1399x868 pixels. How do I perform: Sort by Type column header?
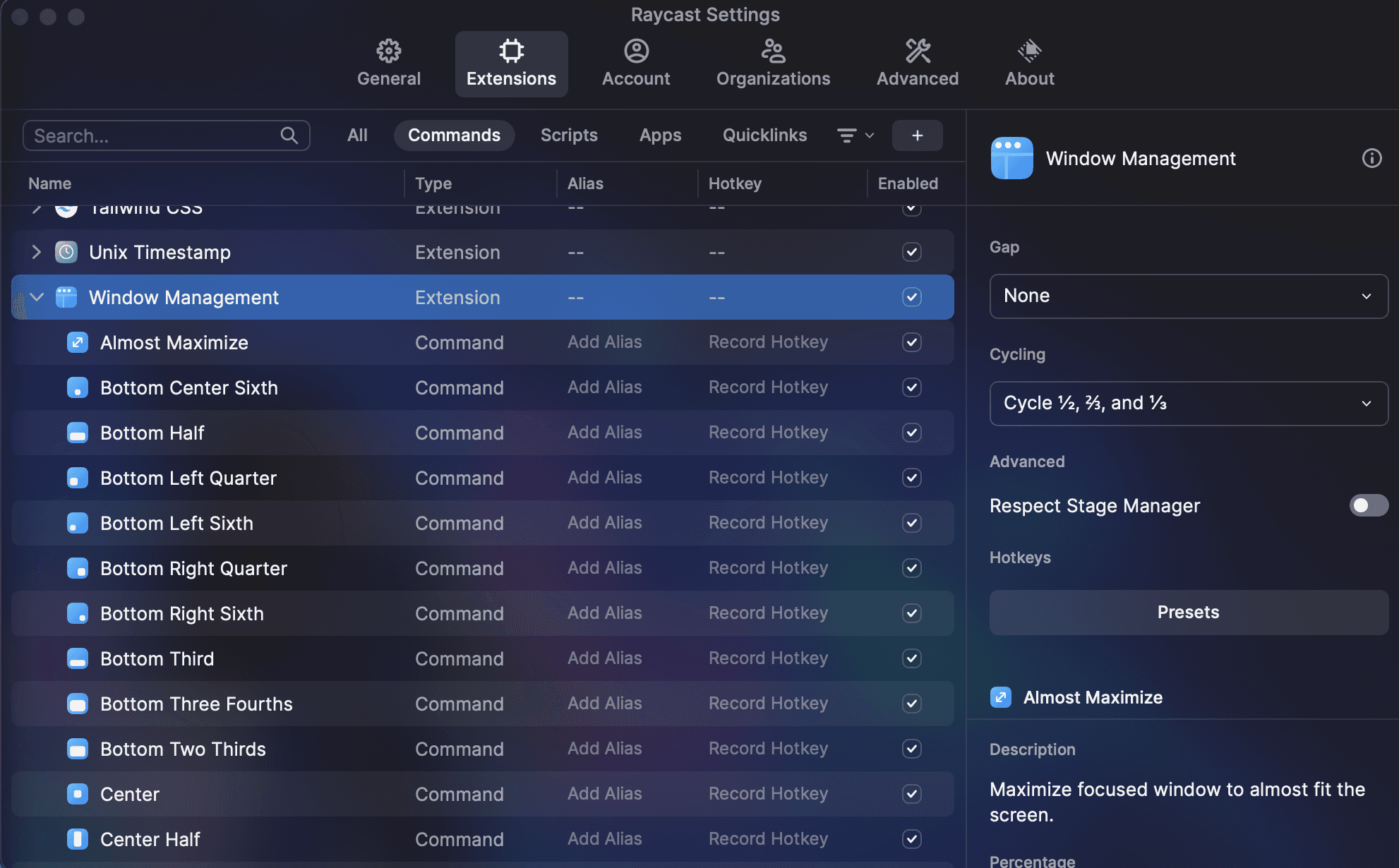433,183
